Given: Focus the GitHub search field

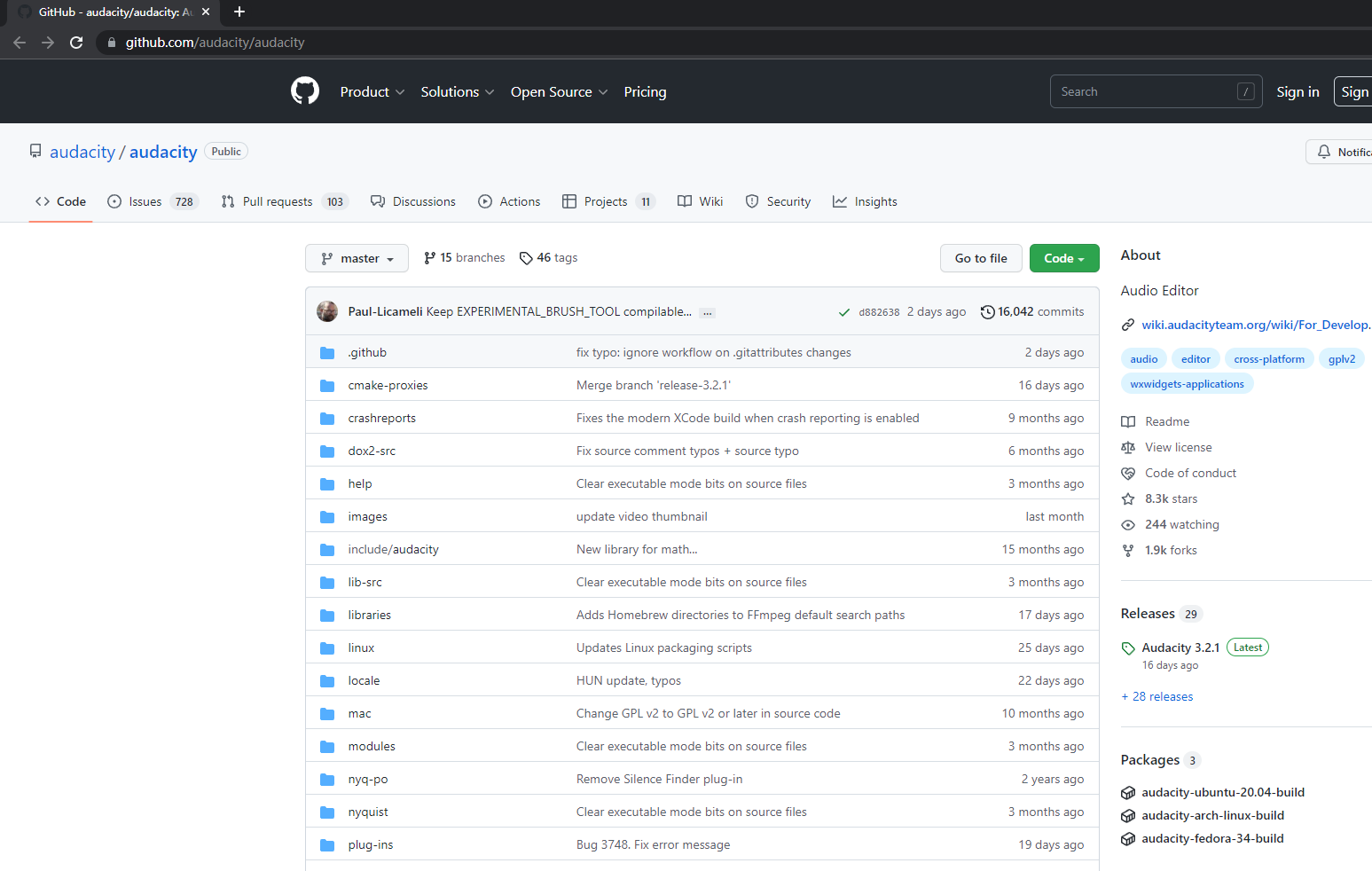Looking at the screenshot, I should (1156, 91).
